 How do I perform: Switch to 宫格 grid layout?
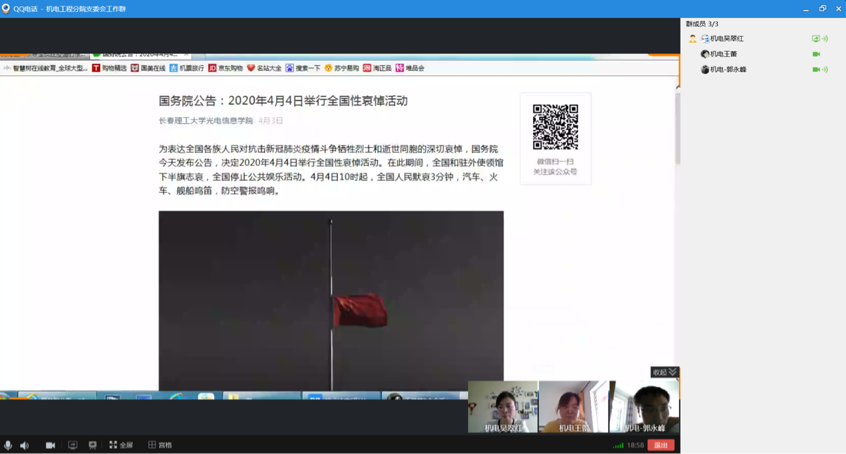(x=159, y=445)
